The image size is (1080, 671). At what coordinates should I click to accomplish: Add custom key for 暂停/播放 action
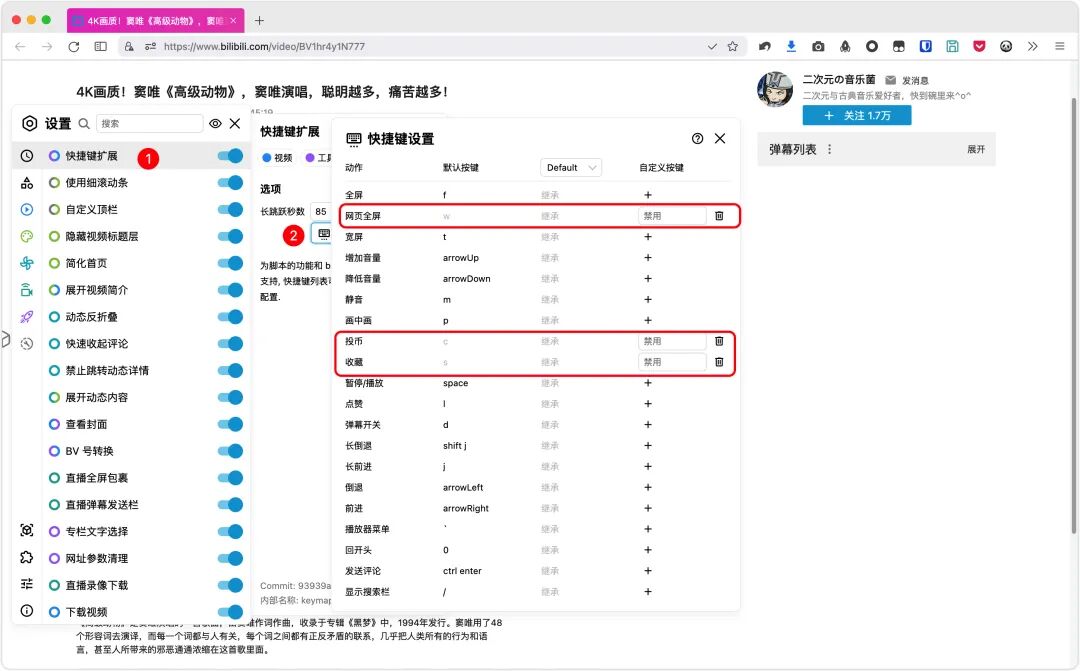pyautogui.click(x=647, y=383)
